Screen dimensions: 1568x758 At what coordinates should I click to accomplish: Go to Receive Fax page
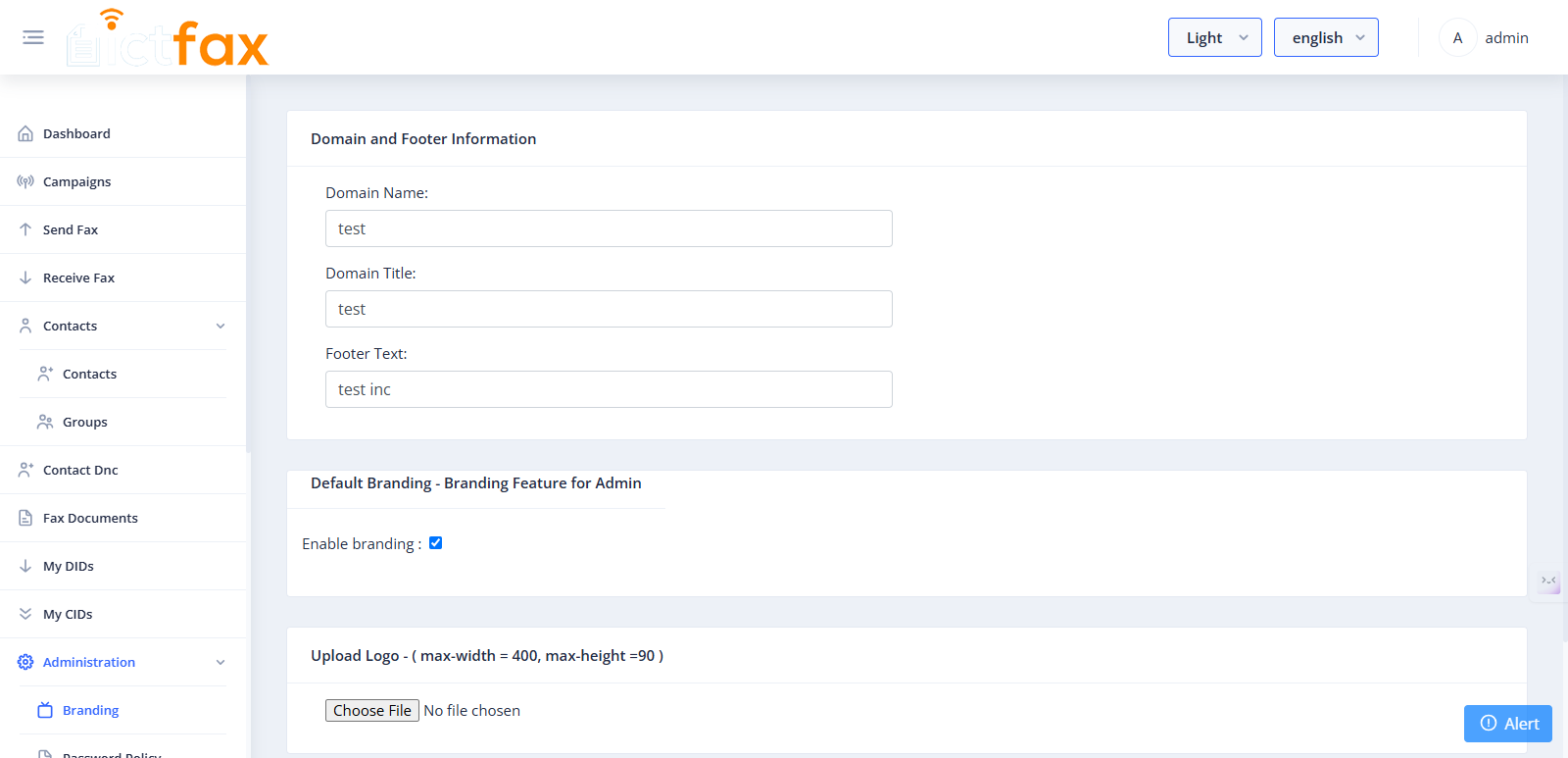[x=122, y=278]
